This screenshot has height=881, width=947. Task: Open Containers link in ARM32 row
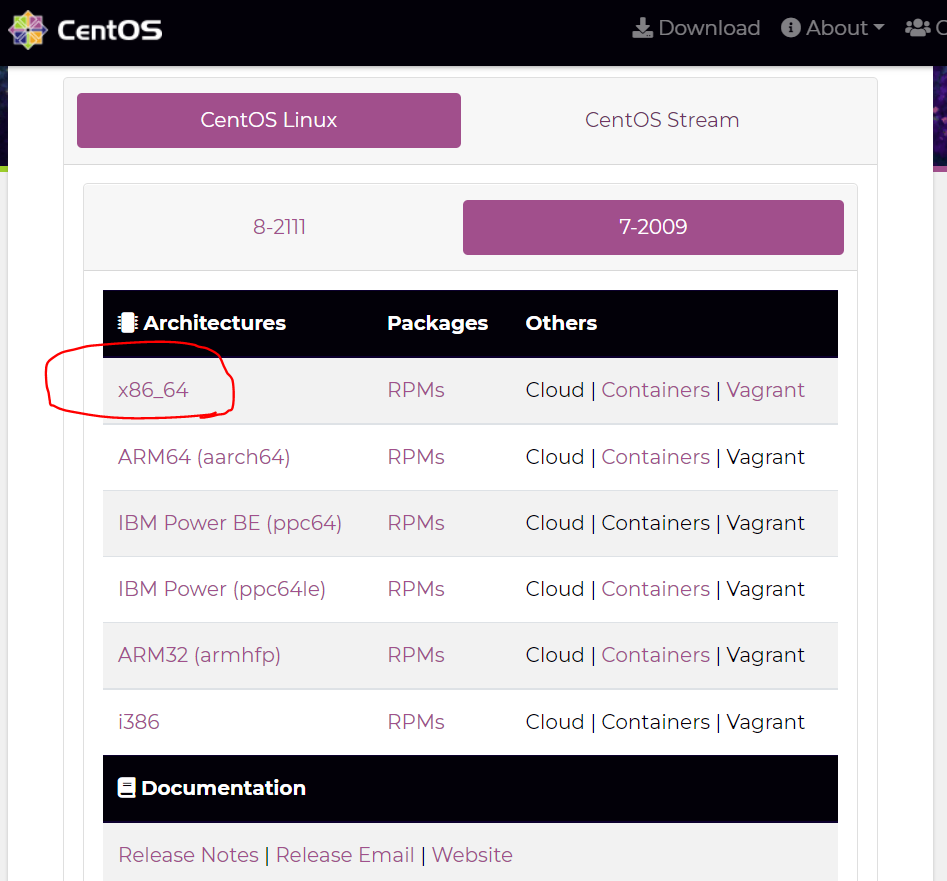[x=655, y=655]
